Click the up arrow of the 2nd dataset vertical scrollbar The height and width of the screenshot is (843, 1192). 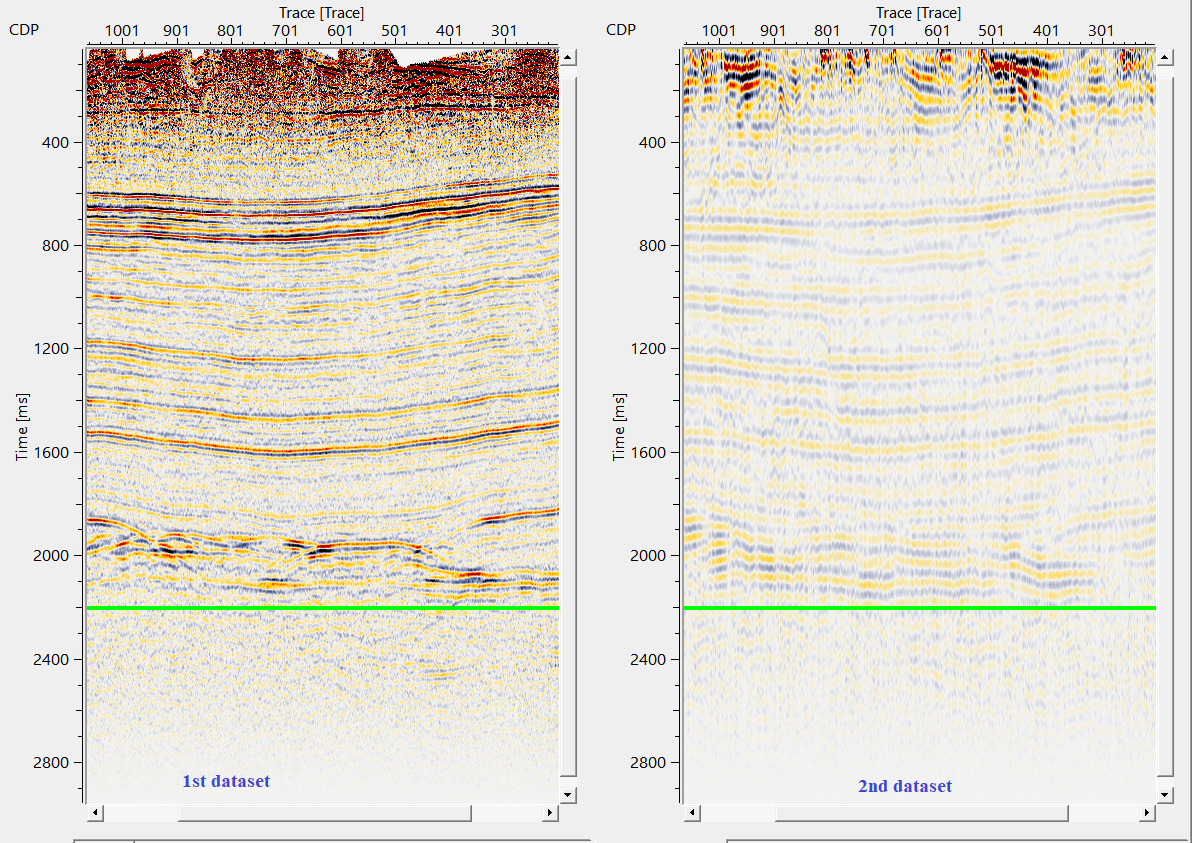[x=1165, y=58]
